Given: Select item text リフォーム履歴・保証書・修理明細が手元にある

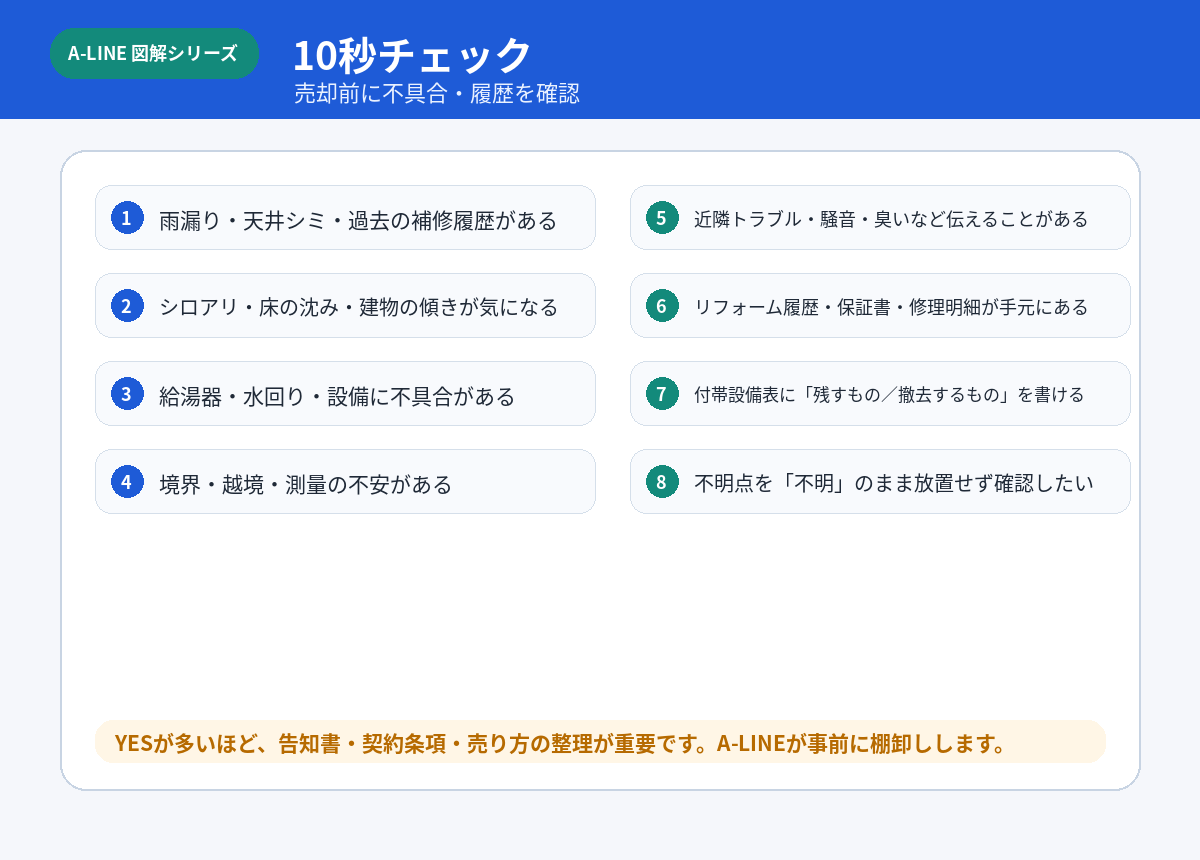Looking at the screenshot, I should 891,306.
